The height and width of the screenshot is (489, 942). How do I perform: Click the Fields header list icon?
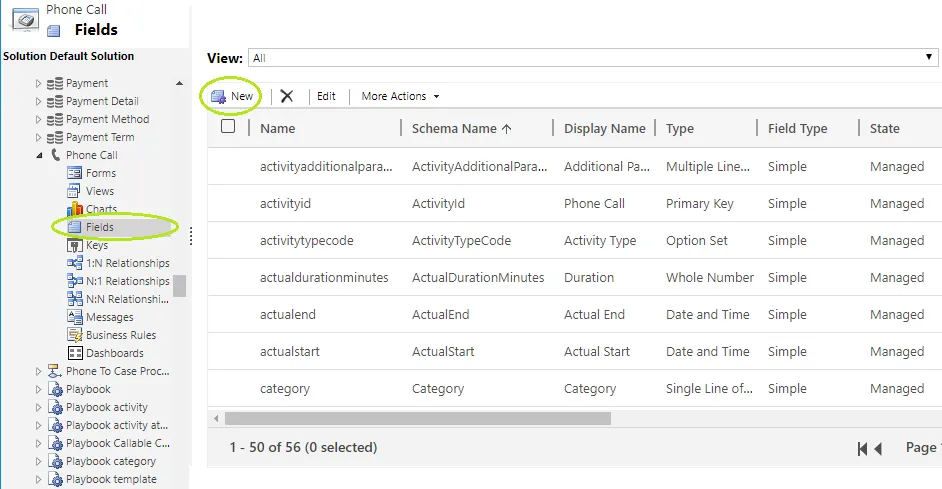coord(53,31)
